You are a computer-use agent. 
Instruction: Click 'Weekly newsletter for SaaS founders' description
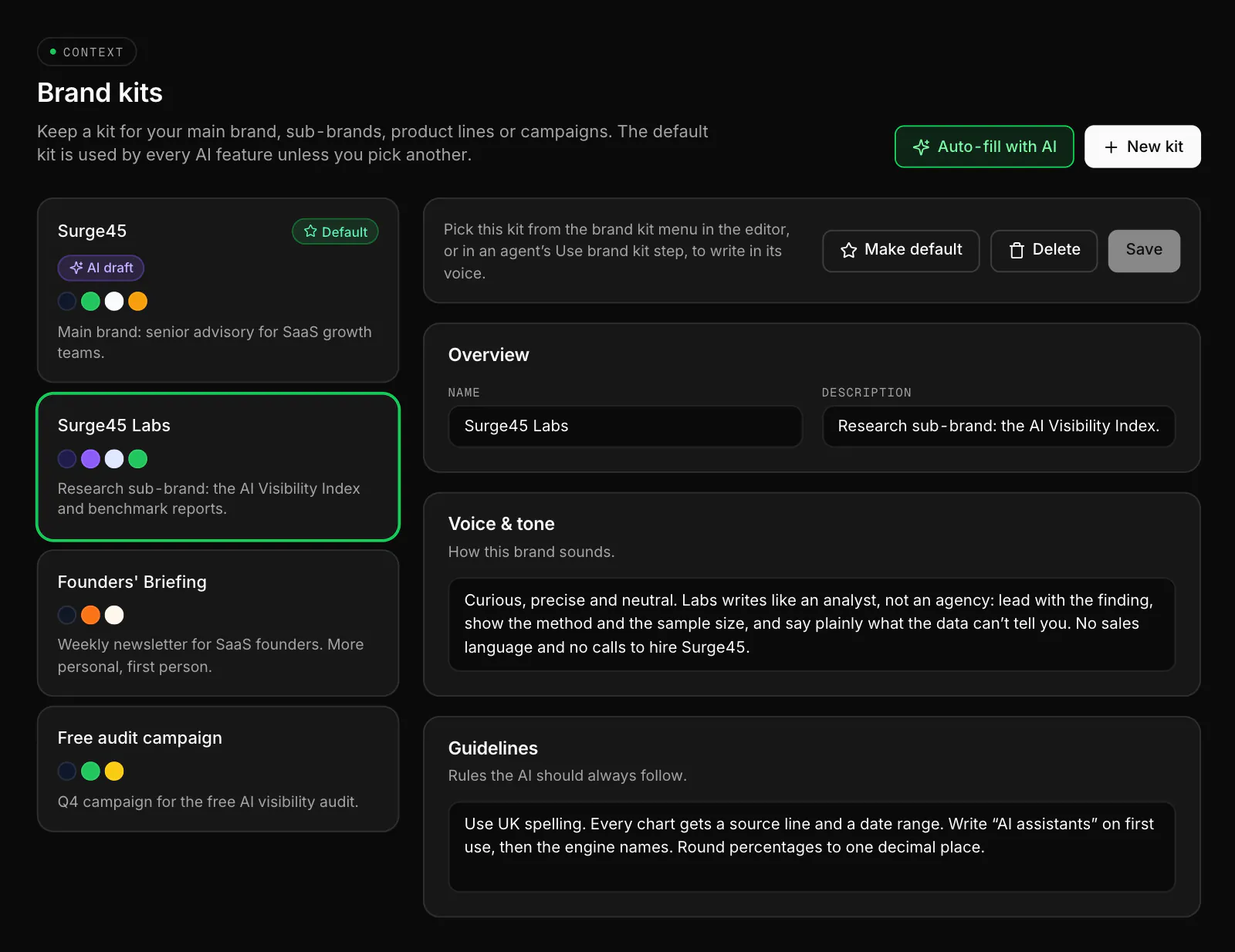click(x=211, y=655)
